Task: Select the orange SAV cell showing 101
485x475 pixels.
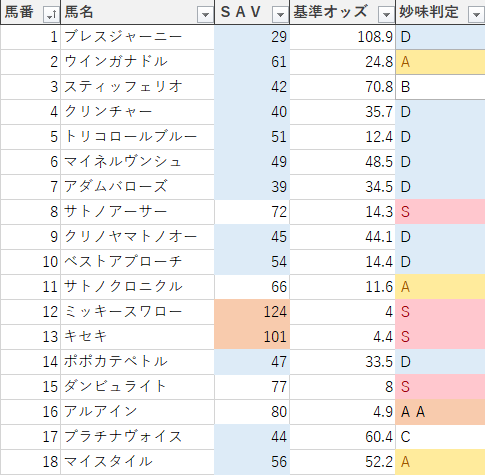Action: [252, 337]
